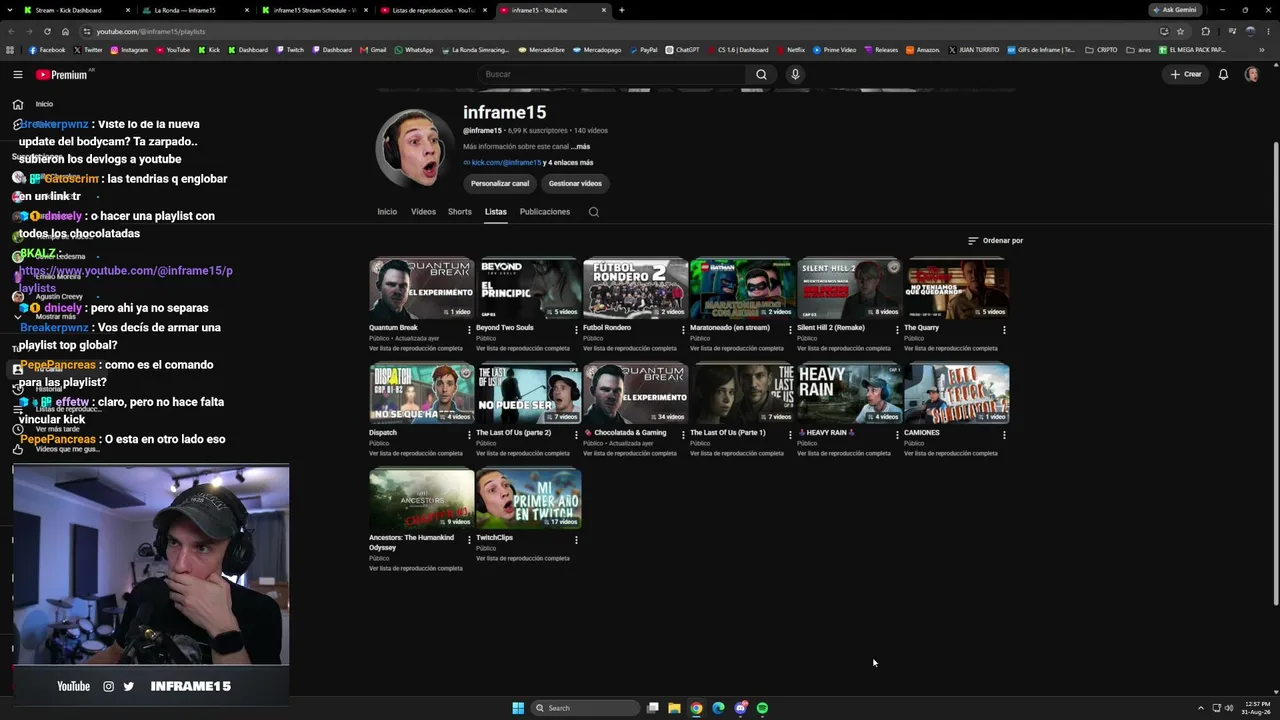The height and width of the screenshot is (720, 1280).
Task: Click the YouTube Premium logo
Action: pos(62,74)
